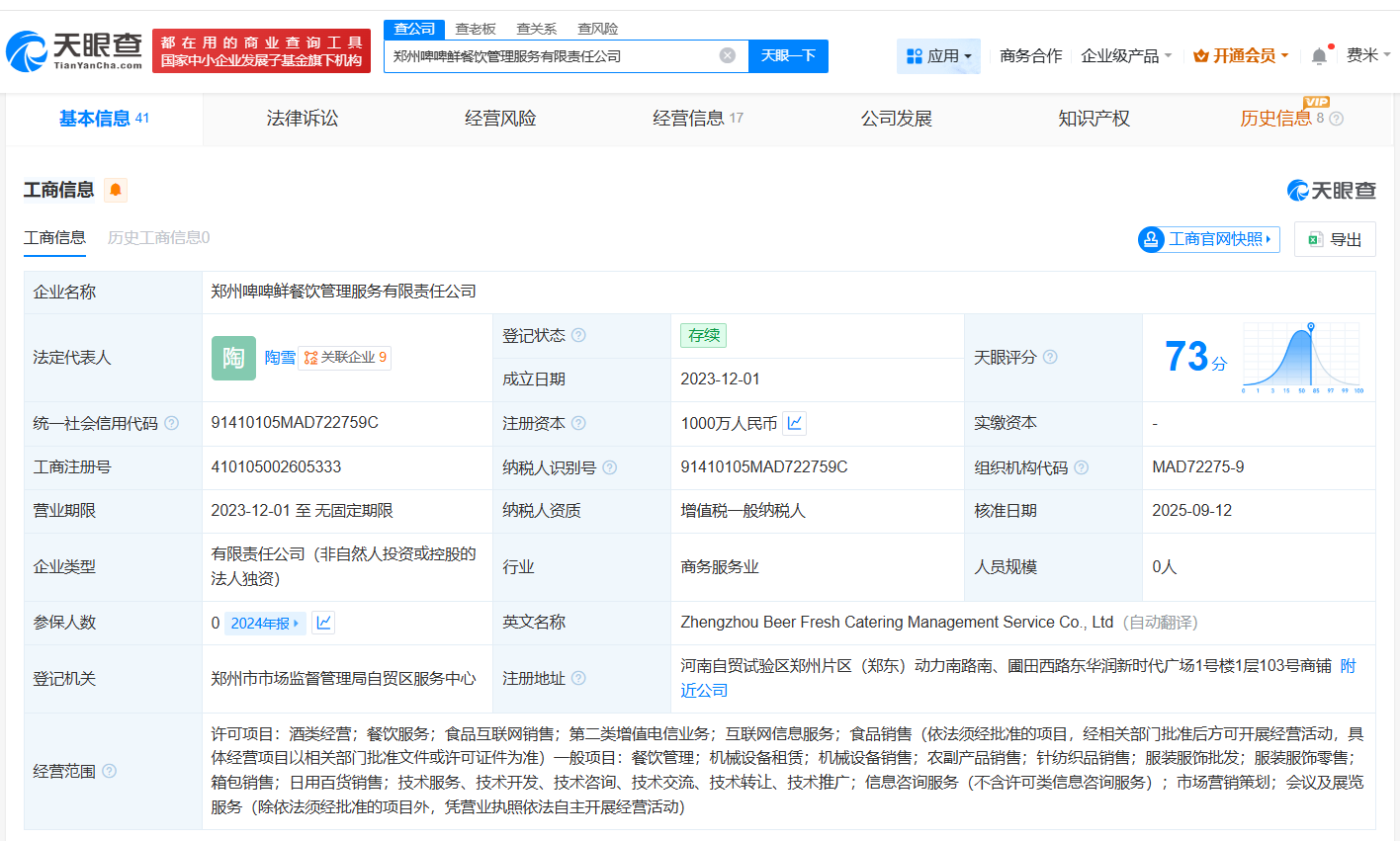This screenshot has width=1400, height=841.
Task: Clear the search box using the X icon
Action: click(729, 56)
